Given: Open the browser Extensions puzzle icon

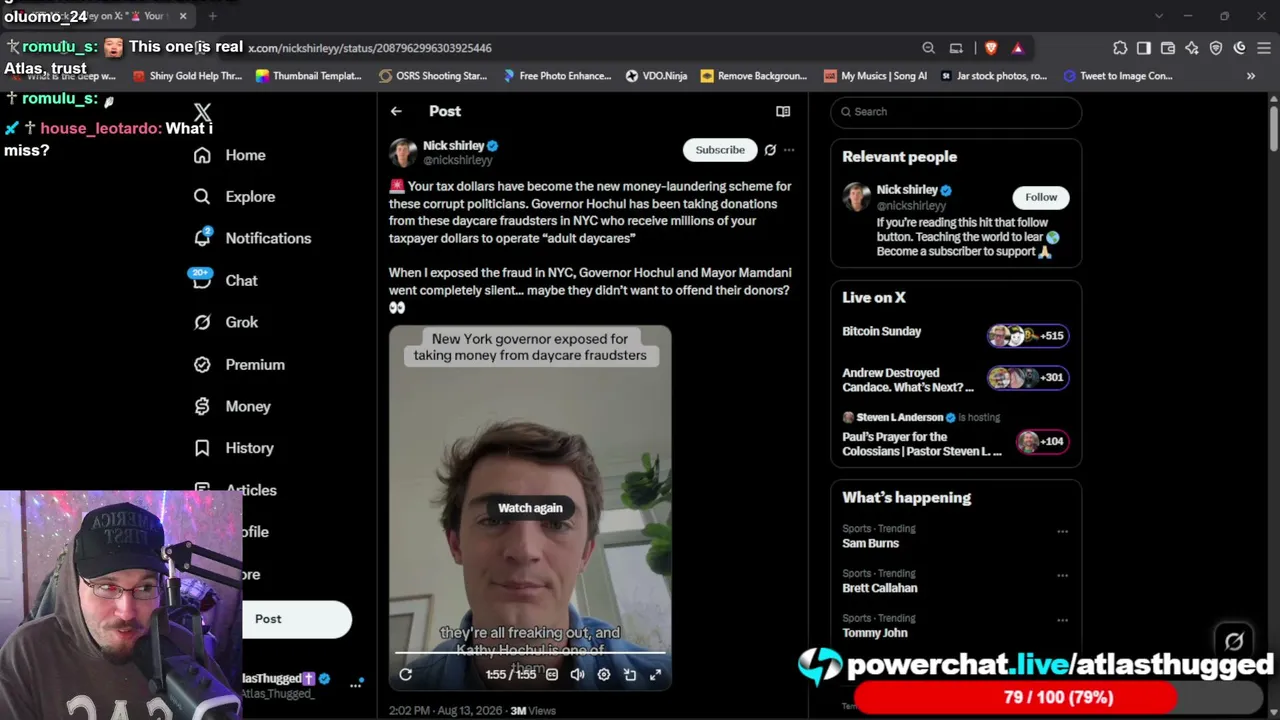Looking at the screenshot, I should tap(1120, 48).
